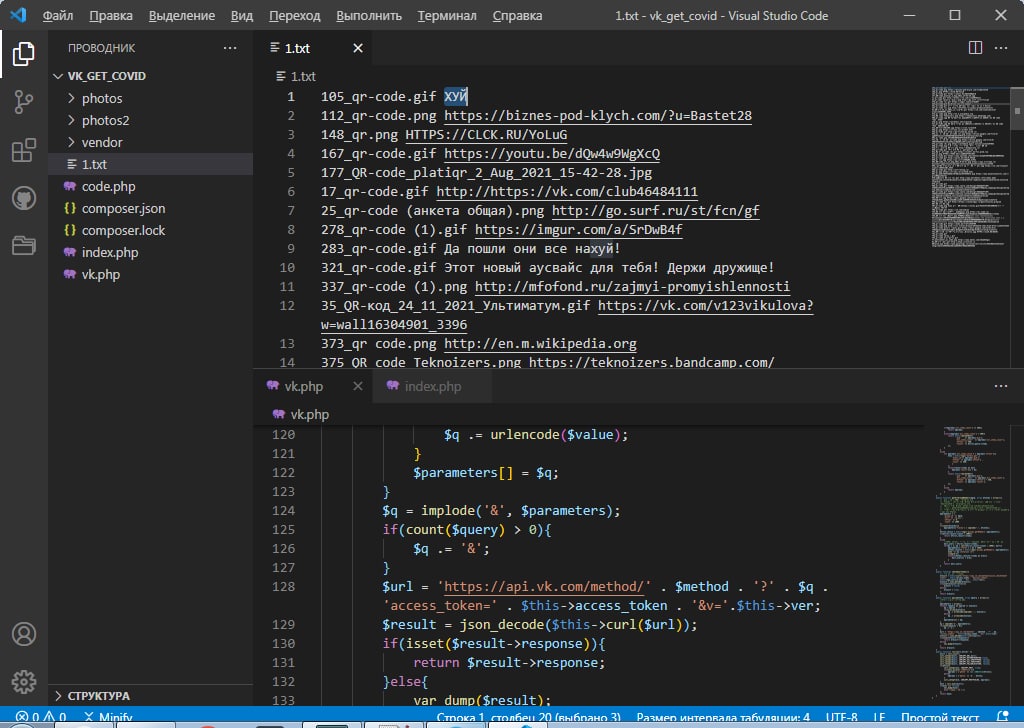Click Minify in the status bar

(108, 716)
